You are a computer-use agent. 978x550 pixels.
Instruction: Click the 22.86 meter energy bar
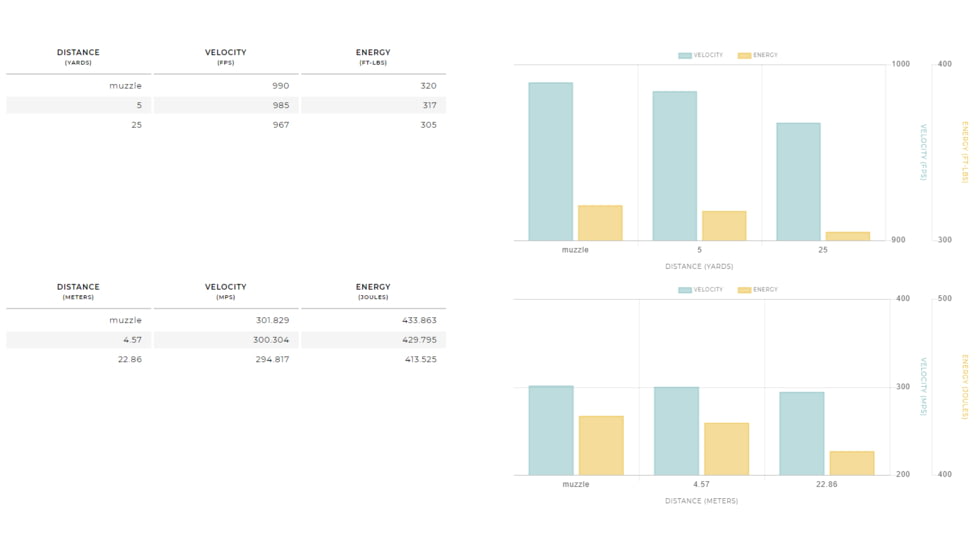851,463
